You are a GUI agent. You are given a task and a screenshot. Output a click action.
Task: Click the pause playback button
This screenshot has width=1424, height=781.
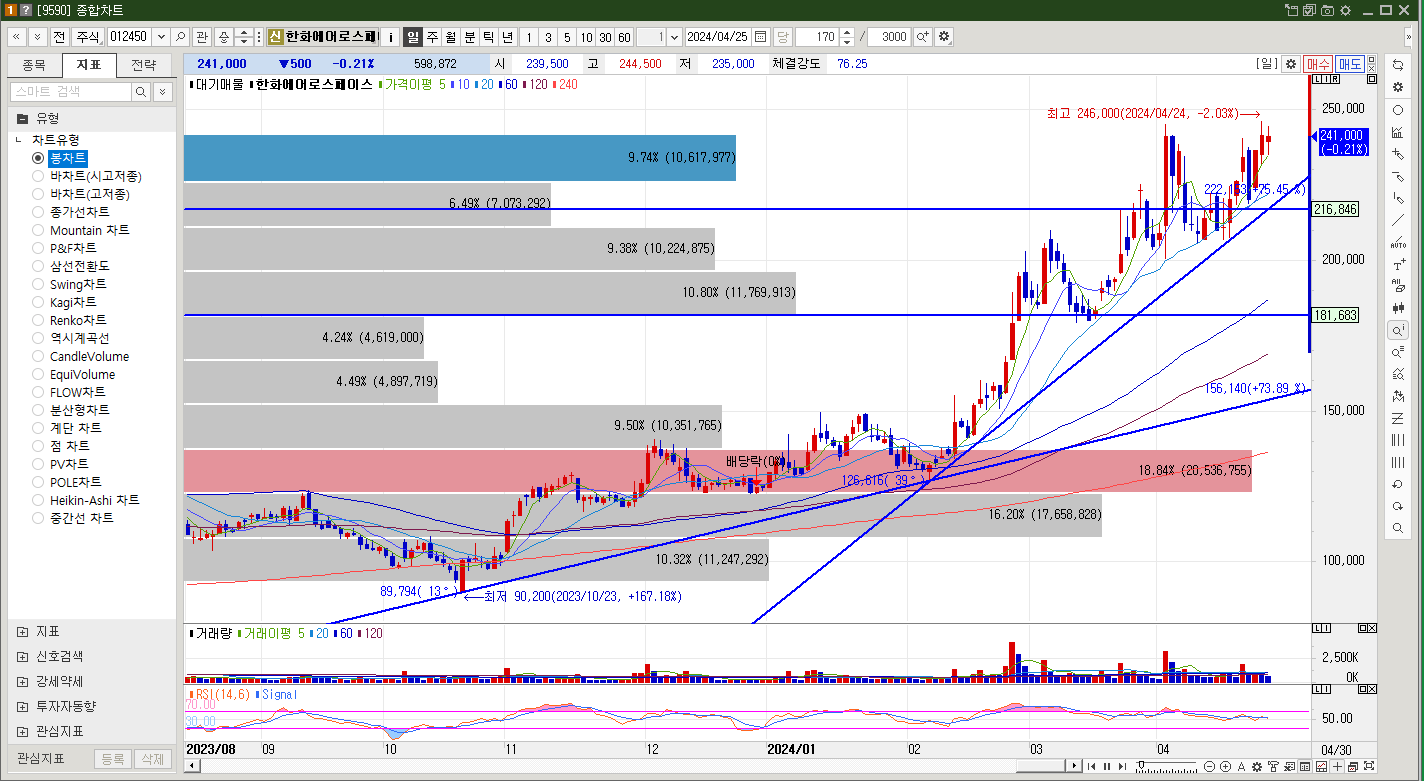(1107, 767)
